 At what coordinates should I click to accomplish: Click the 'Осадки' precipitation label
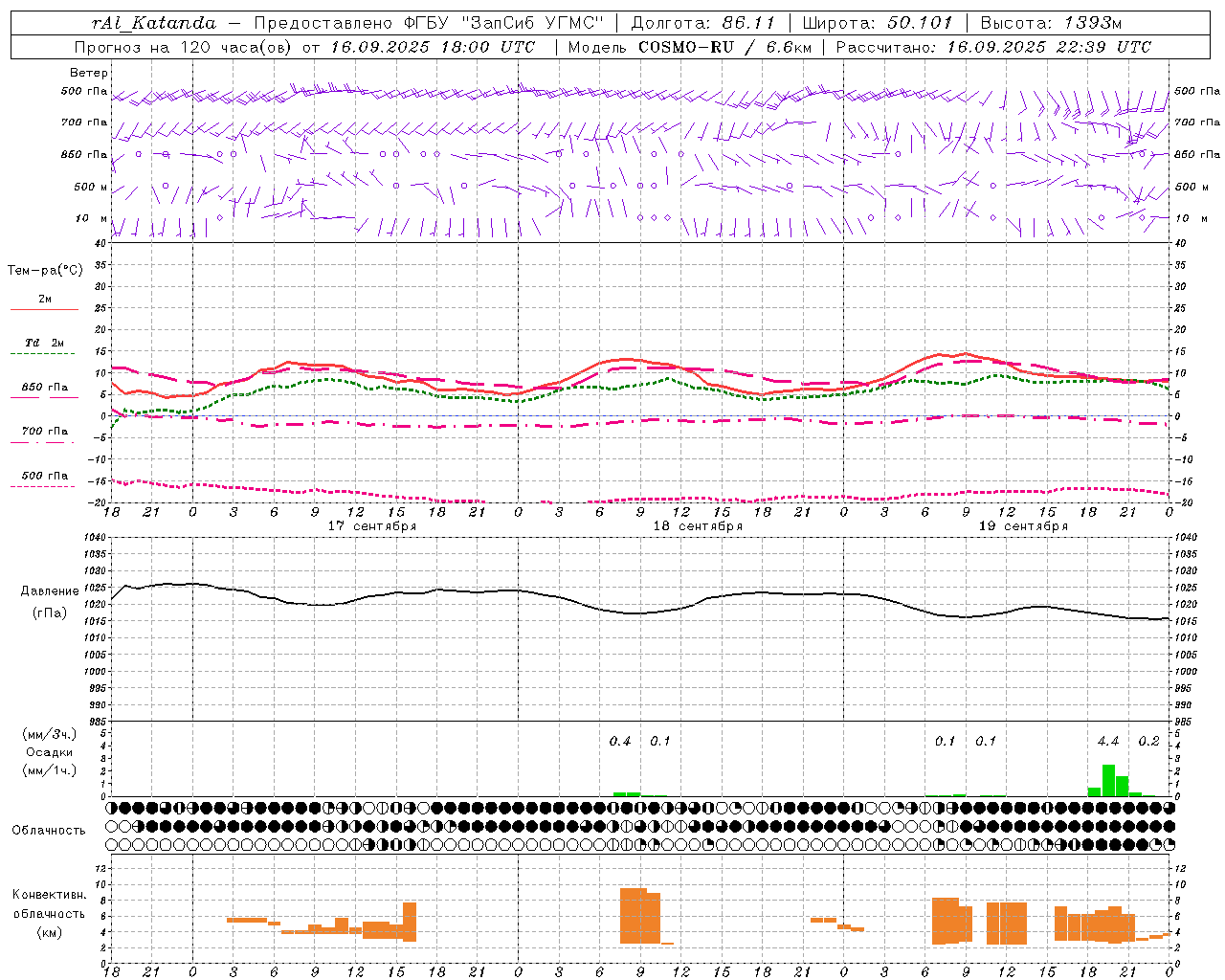coord(48,752)
